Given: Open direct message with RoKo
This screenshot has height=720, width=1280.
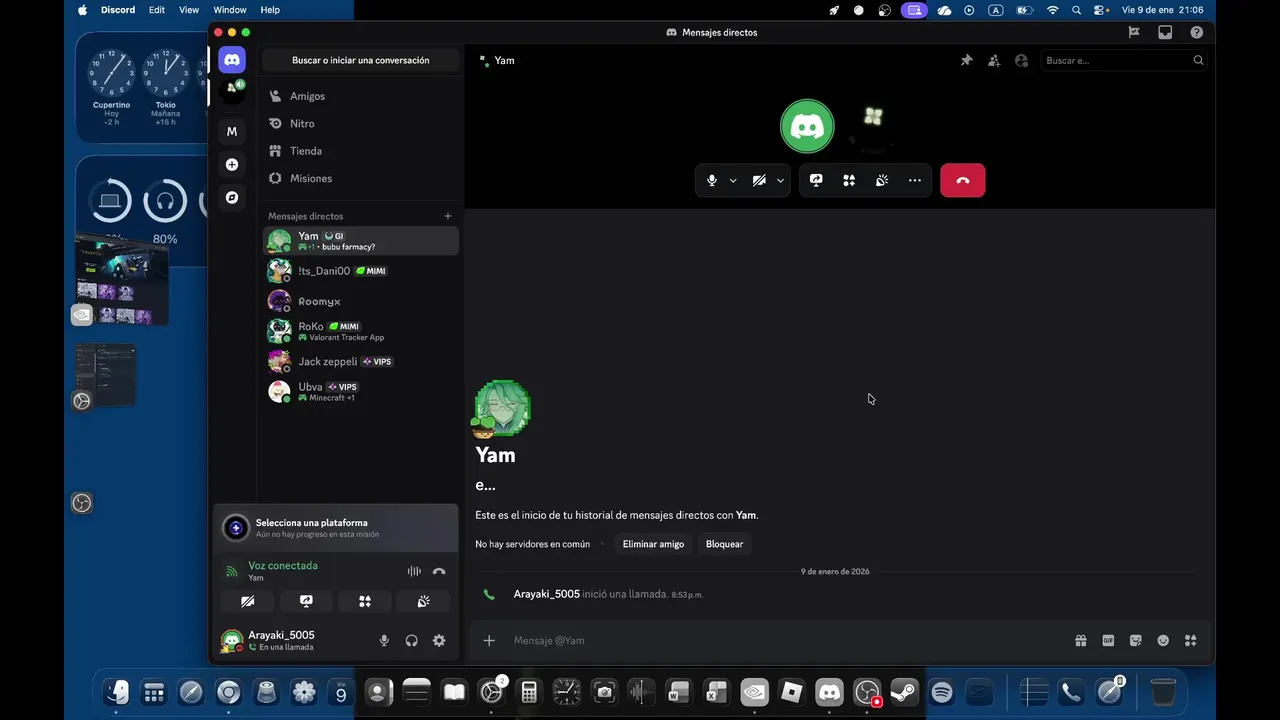Looking at the screenshot, I should (360, 331).
